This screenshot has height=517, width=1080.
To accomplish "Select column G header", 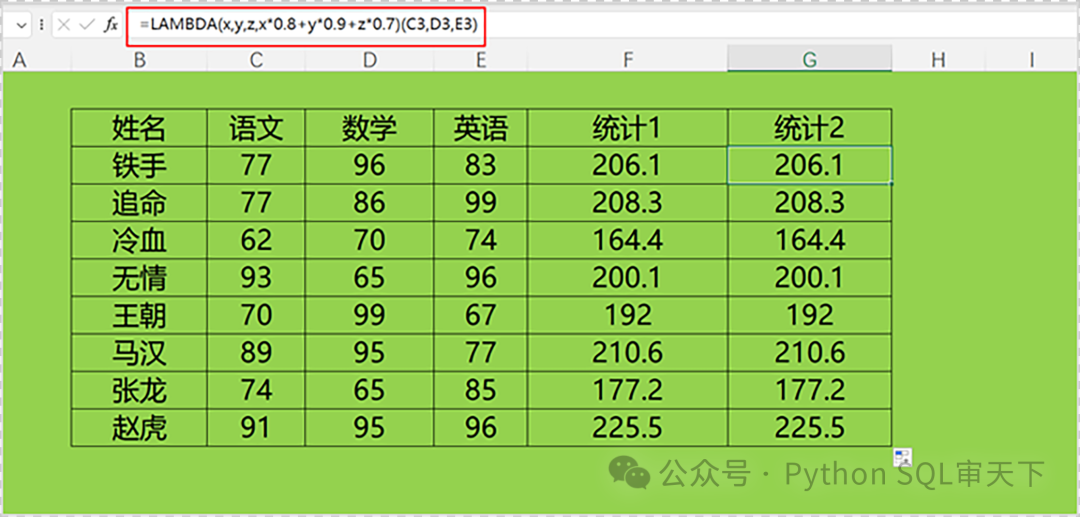I will 809,60.
